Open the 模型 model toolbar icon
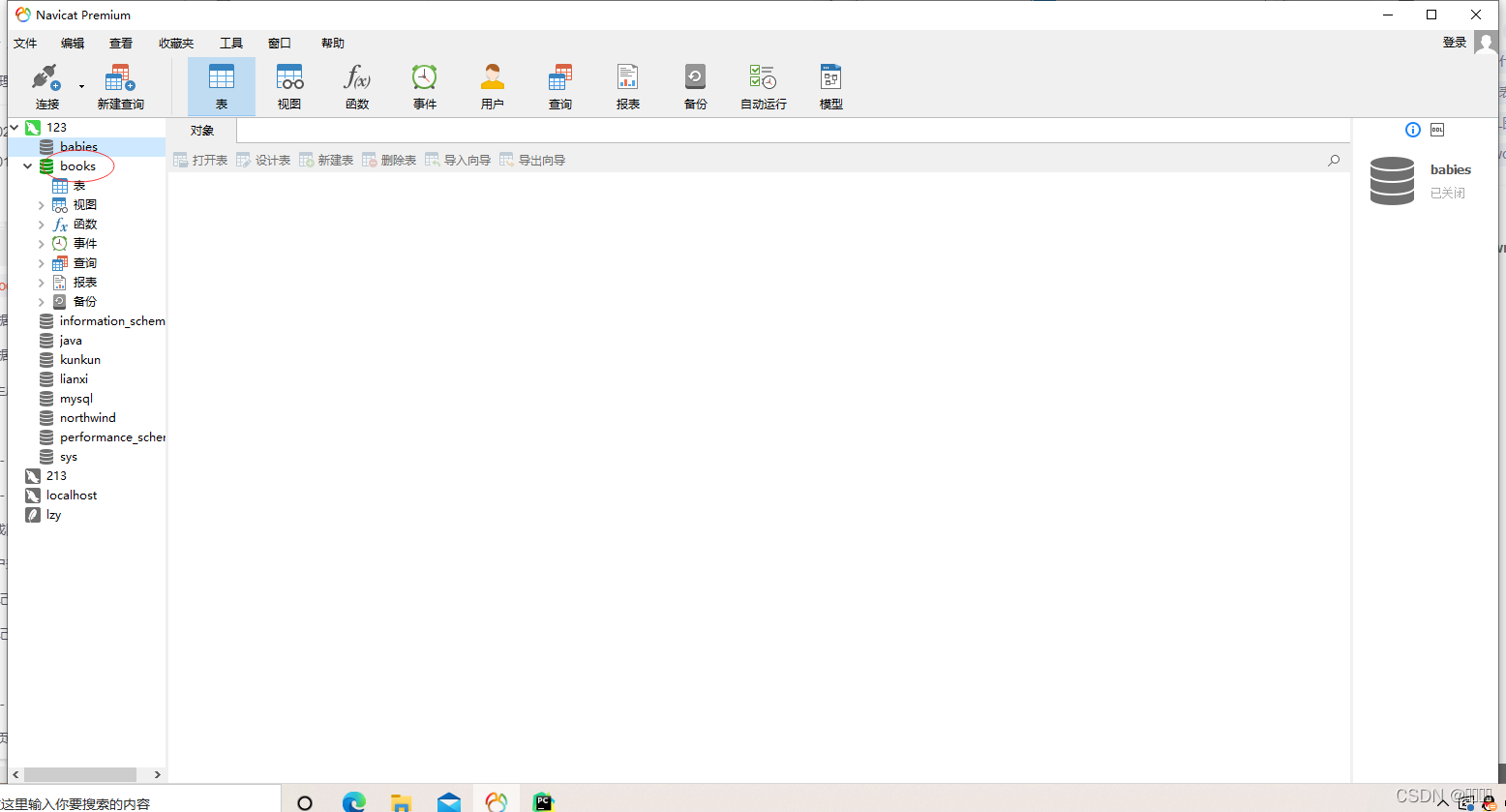1506x812 pixels. [831, 87]
